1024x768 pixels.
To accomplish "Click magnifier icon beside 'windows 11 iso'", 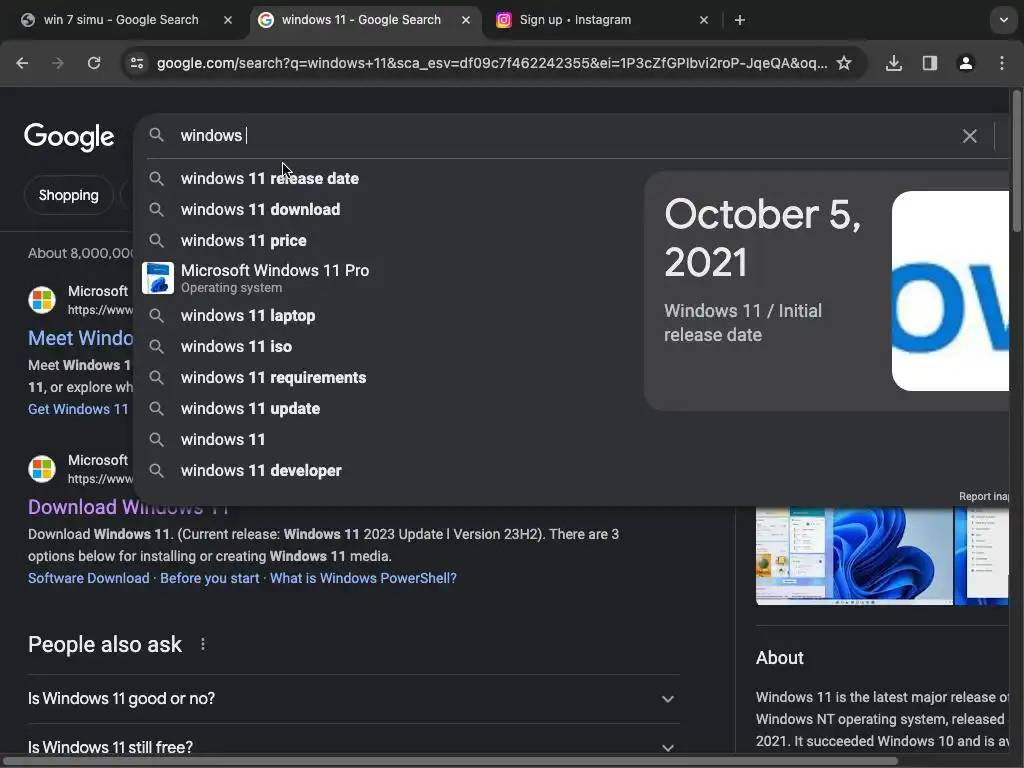I will click(x=156, y=347).
